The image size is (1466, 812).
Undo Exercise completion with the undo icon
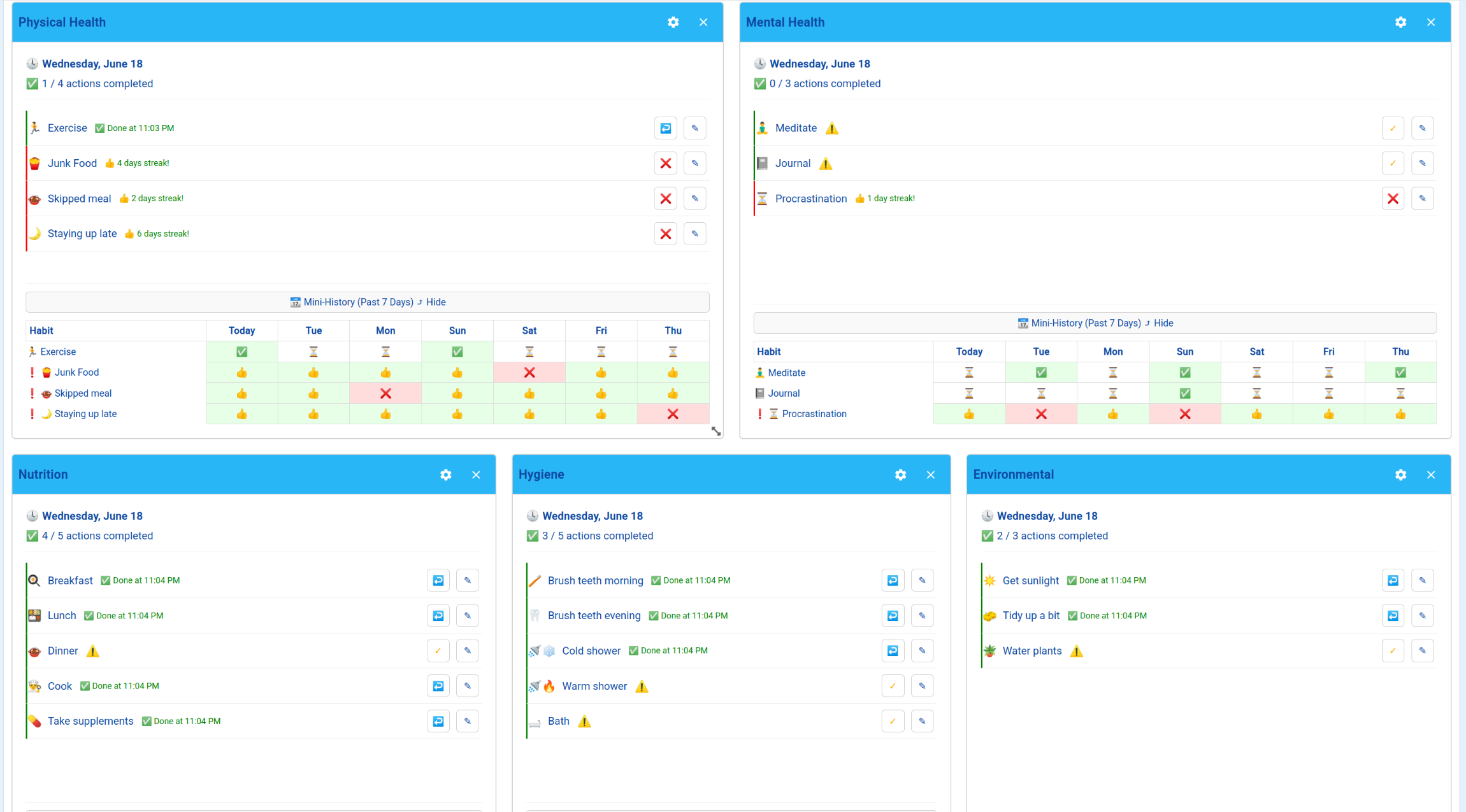665,128
